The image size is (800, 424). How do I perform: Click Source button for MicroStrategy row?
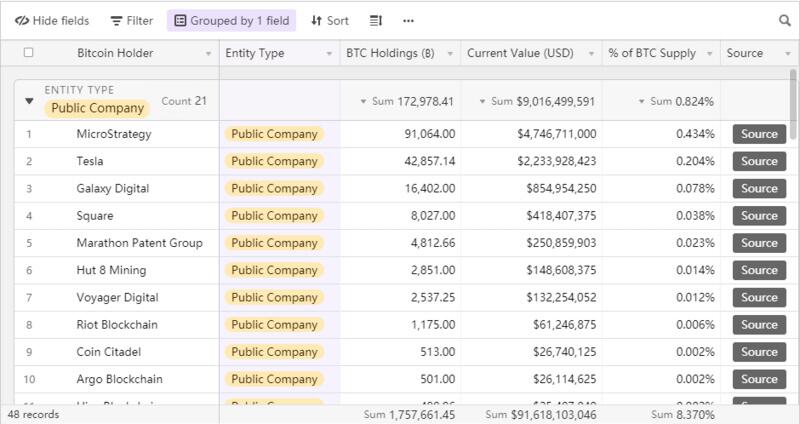(759, 134)
